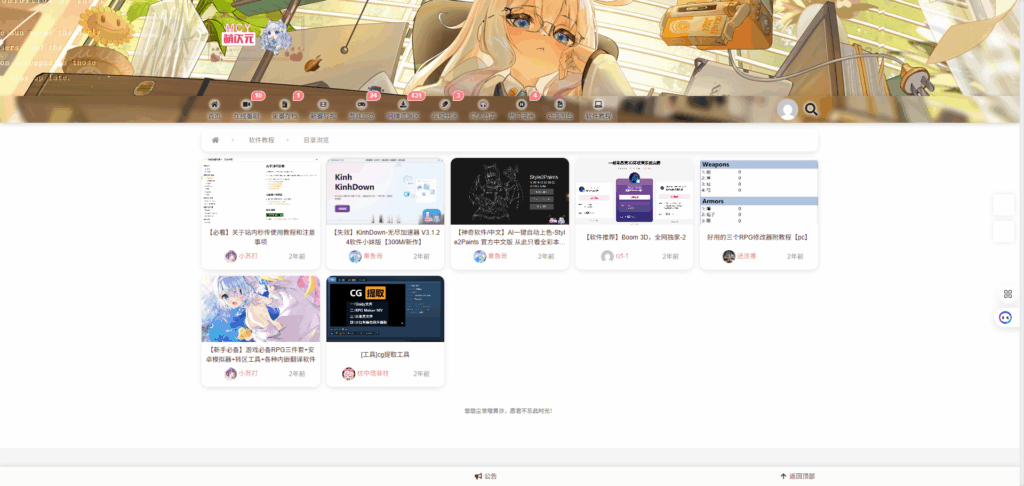Image resolution: width=1024 pixels, height=486 pixels.
Task: Open the download nav item with badge 431
Action: coord(402,109)
